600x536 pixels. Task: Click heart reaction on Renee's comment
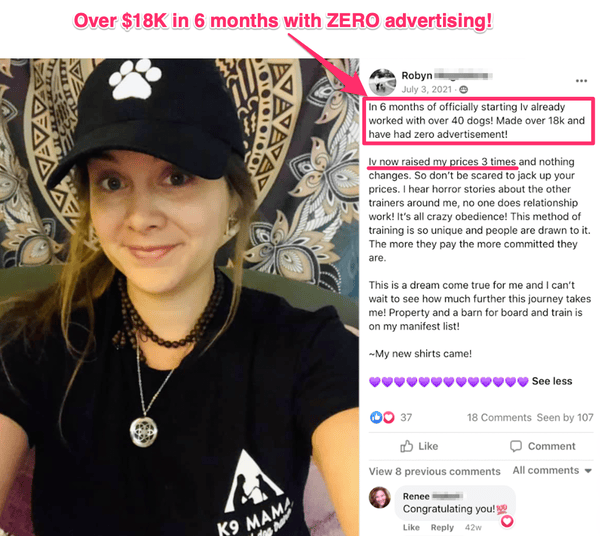point(507,521)
